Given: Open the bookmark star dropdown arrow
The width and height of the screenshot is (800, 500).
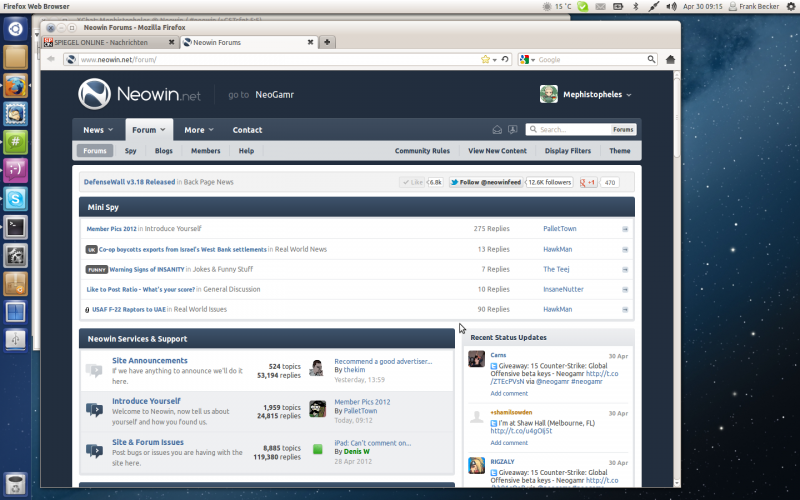Looking at the screenshot, I should point(494,60).
